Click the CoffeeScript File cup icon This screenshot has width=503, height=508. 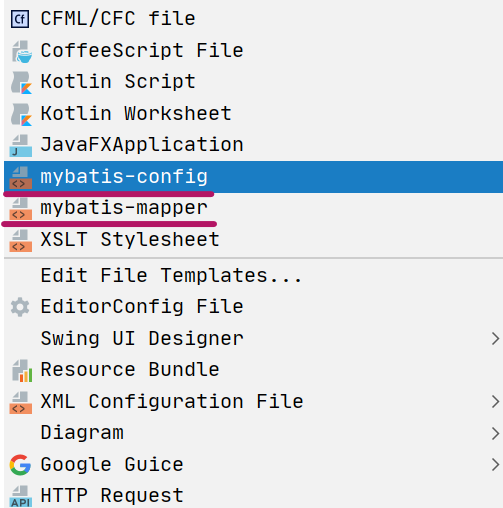pos(21,51)
